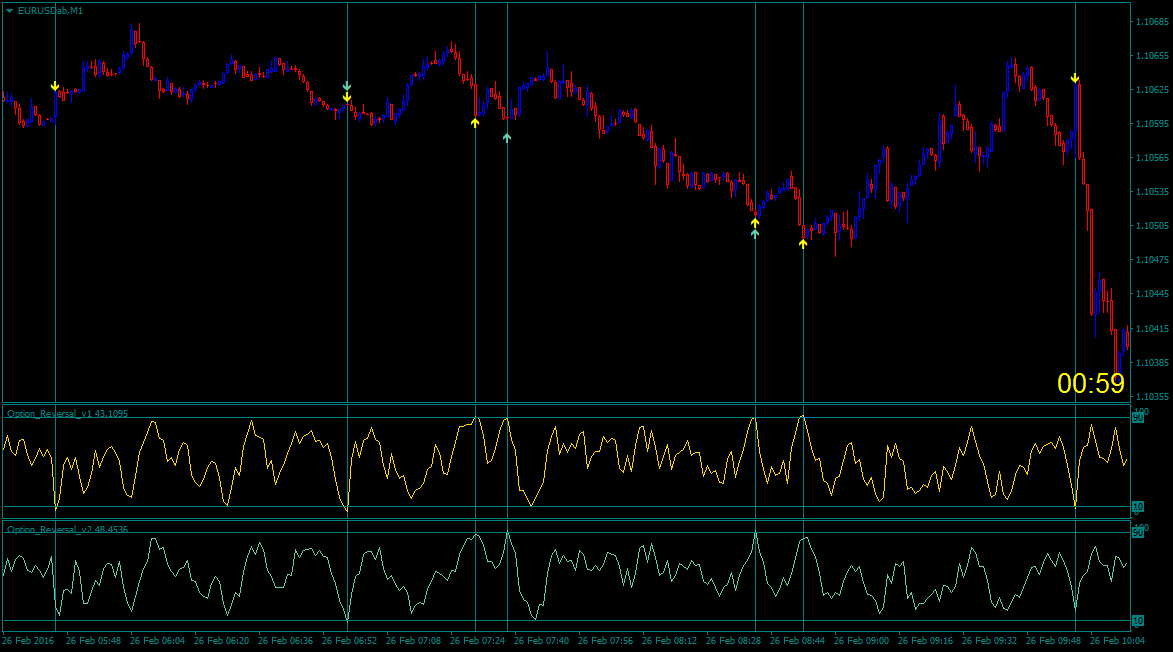Screen dimensions: 1173x652
Task: Click the 1.10625 price label
Action: coord(1152,90)
